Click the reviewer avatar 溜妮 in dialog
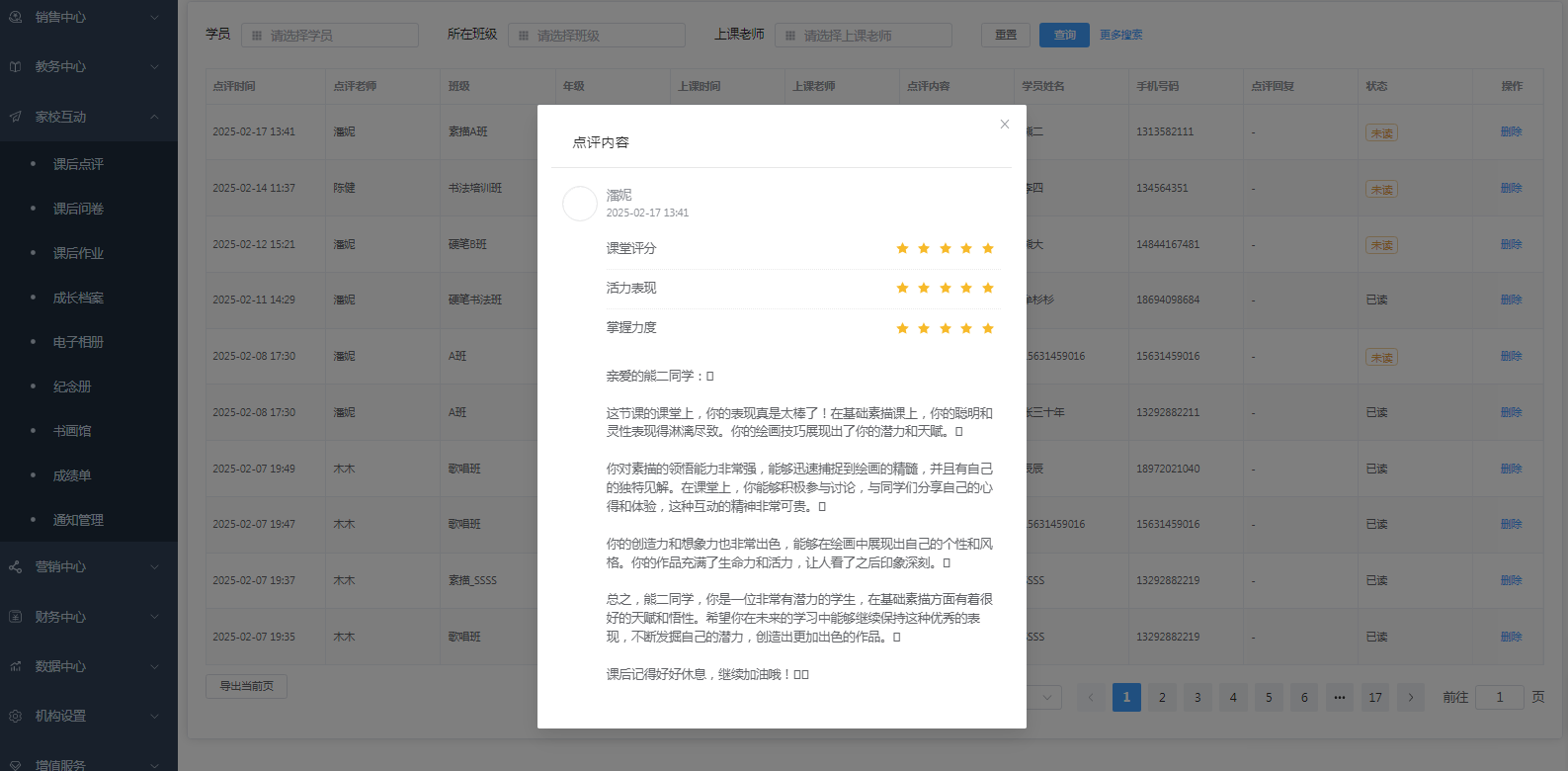 (580, 204)
